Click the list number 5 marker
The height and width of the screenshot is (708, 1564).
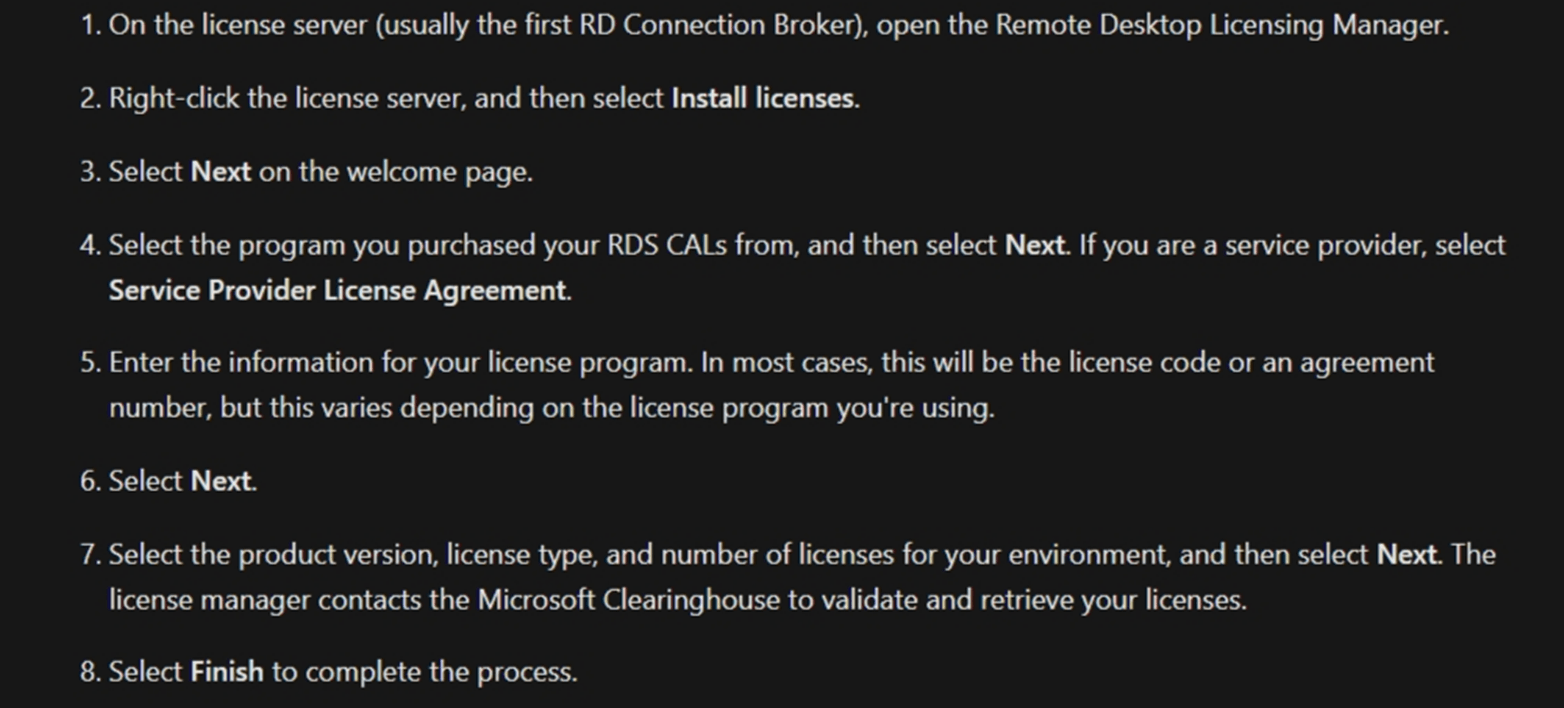coord(91,362)
